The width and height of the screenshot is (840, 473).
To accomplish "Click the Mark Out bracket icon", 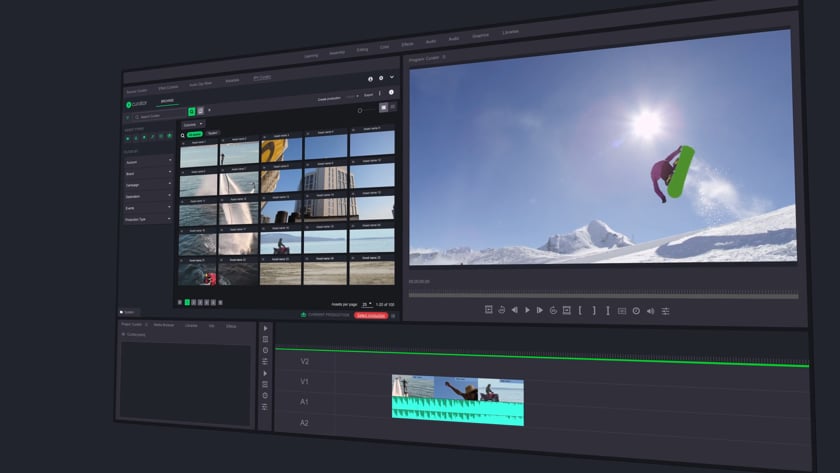I will click(594, 310).
